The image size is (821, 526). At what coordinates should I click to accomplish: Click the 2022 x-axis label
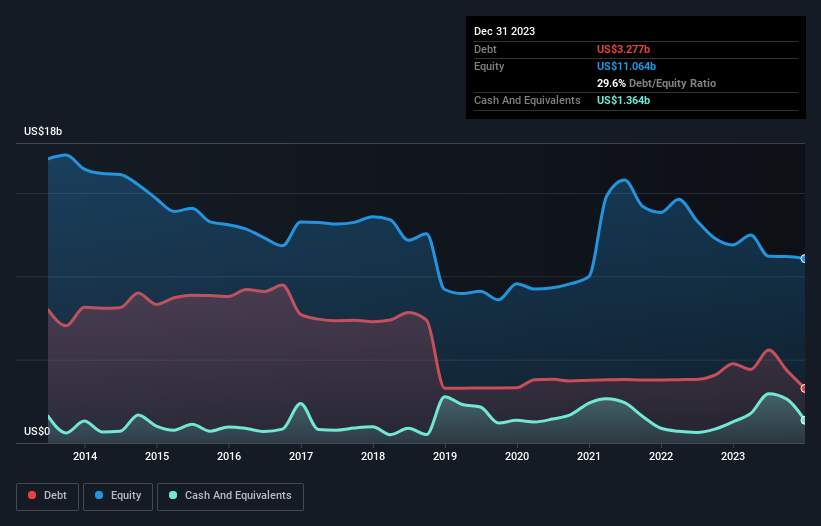pos(661,456)
